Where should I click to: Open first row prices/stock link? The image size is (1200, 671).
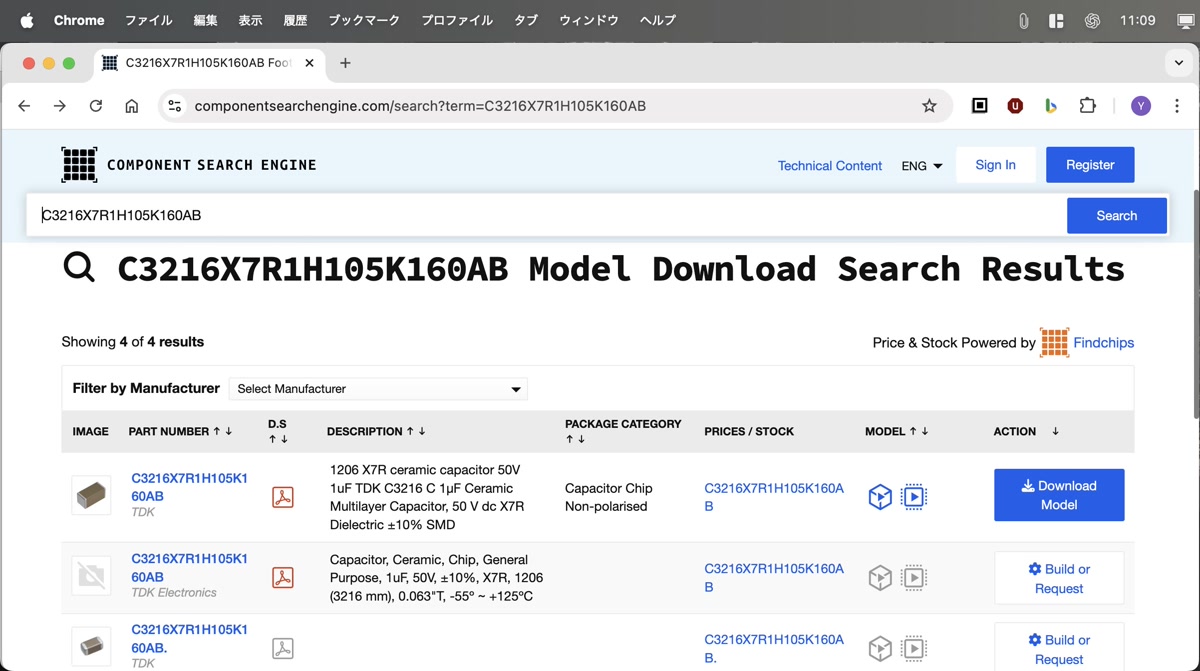click(x=774, y=497)
